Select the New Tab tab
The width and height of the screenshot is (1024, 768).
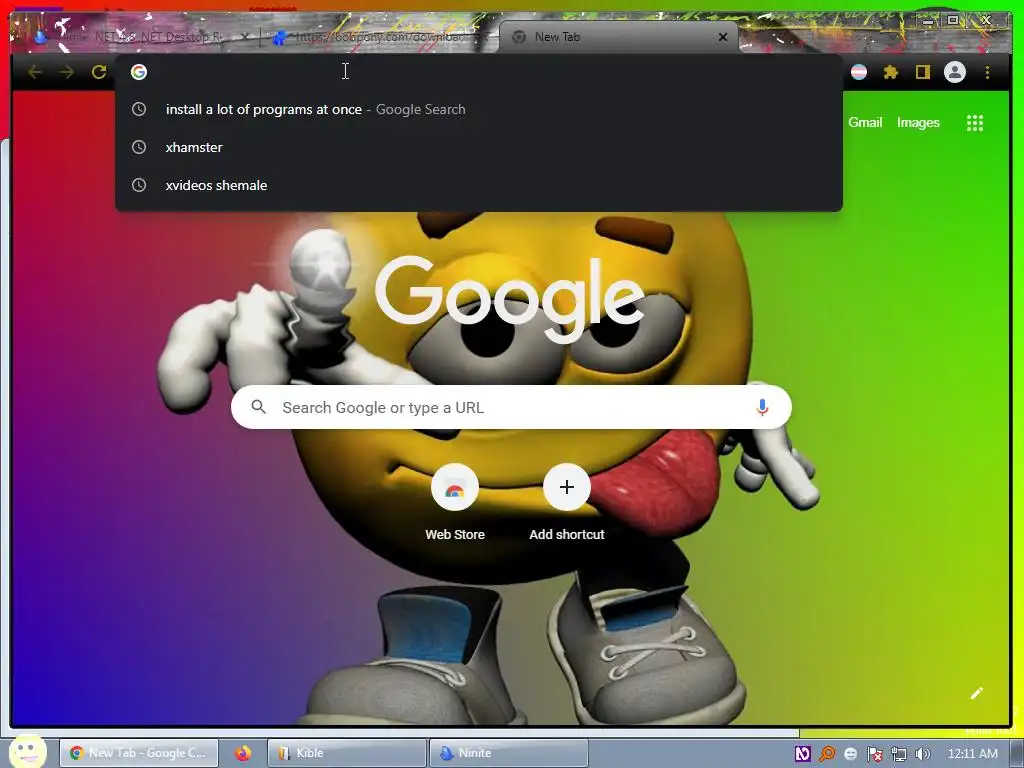point(617,37)
